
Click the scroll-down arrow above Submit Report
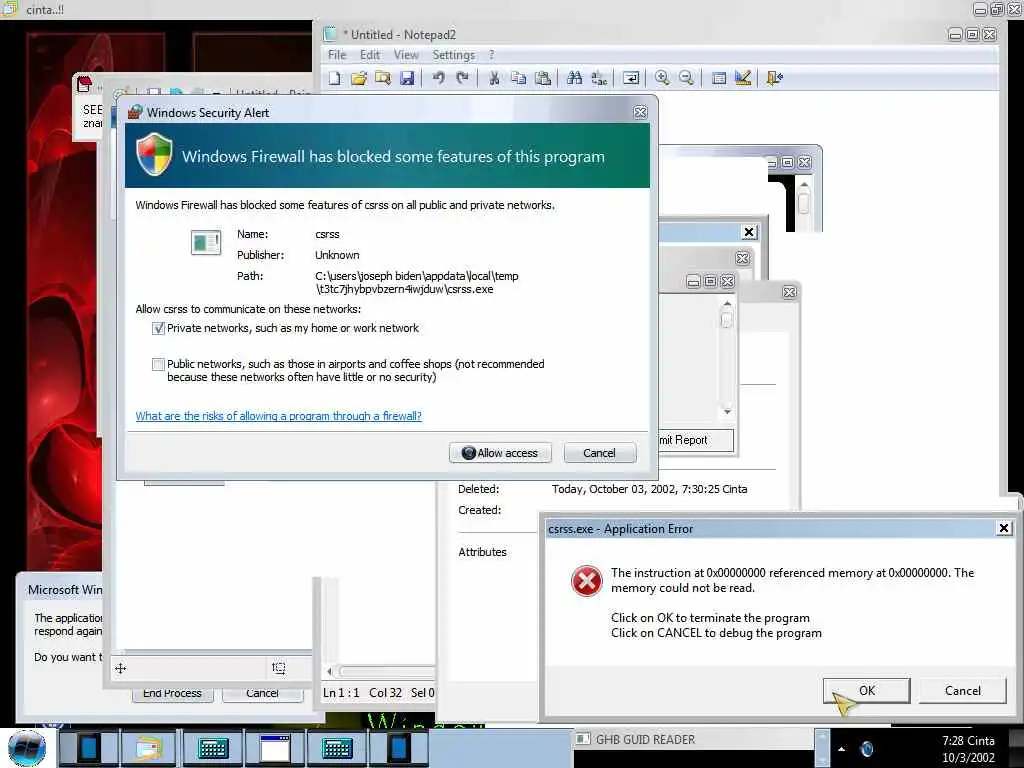tap(727, 411)
